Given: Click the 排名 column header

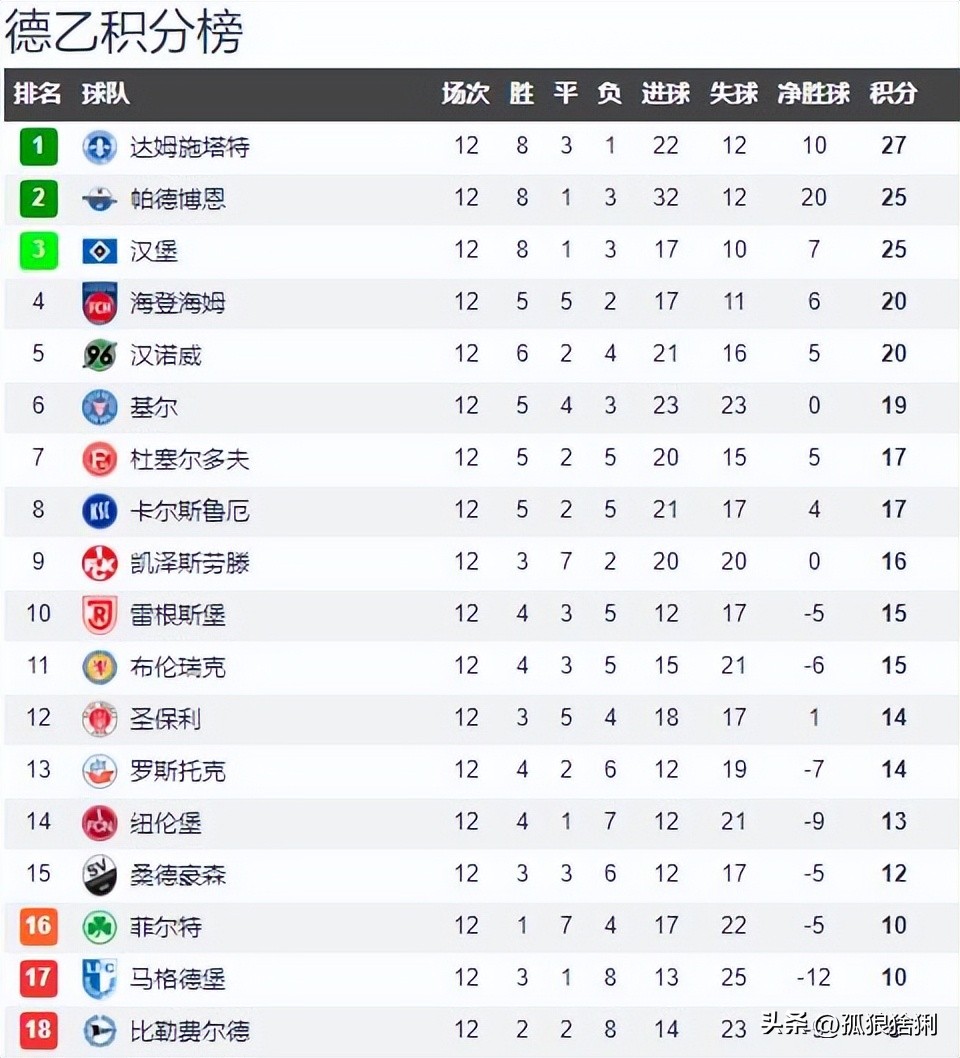Looking at the screenshot, I should (38, 94).
